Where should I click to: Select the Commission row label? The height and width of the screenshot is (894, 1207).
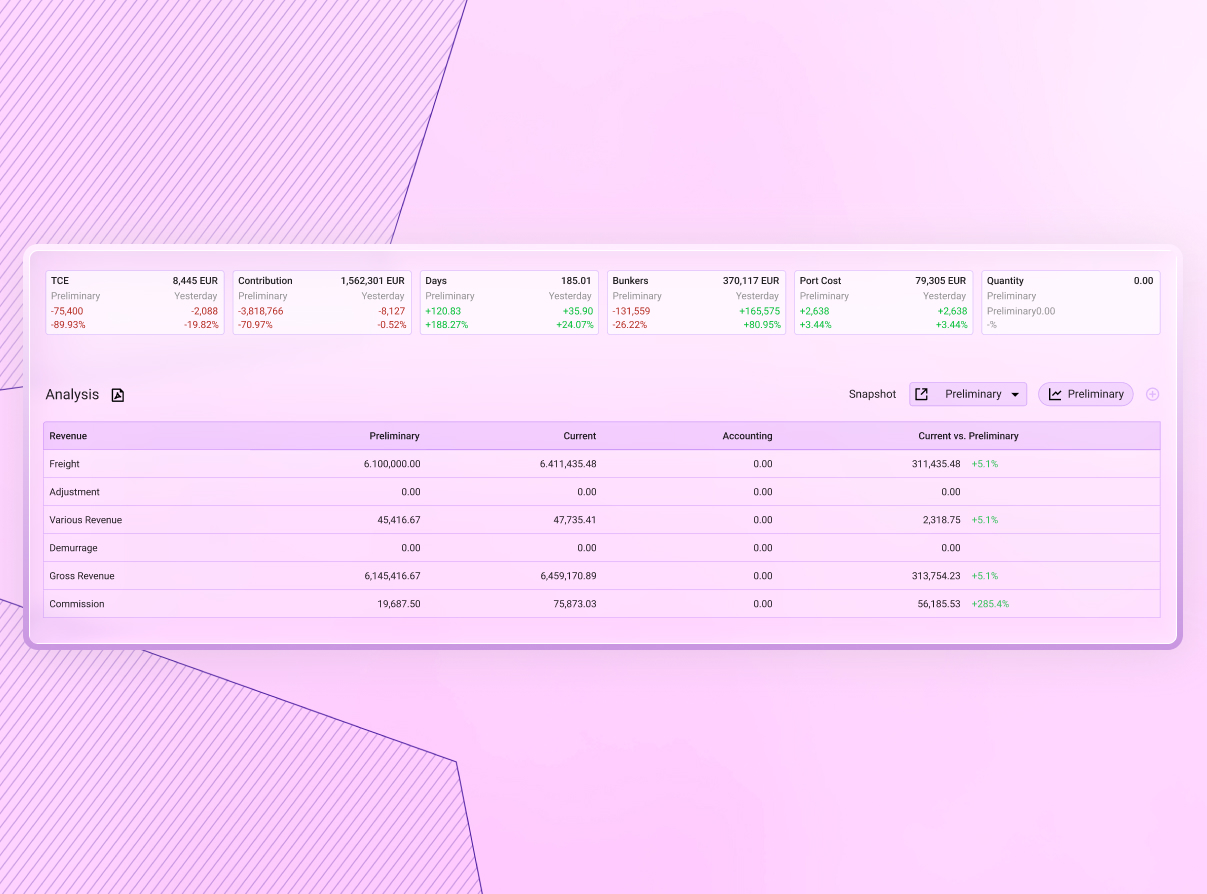click(x=77, y=604)
